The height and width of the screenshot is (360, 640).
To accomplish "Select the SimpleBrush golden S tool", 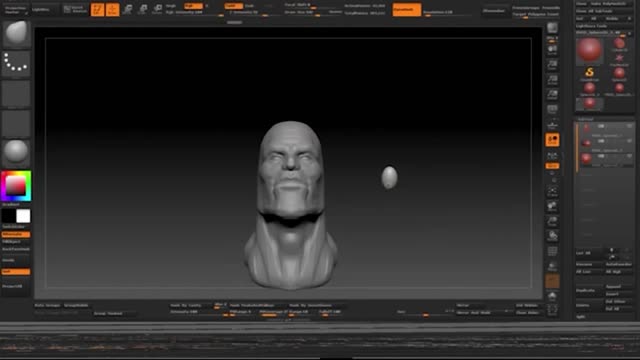I will (589, 73).
